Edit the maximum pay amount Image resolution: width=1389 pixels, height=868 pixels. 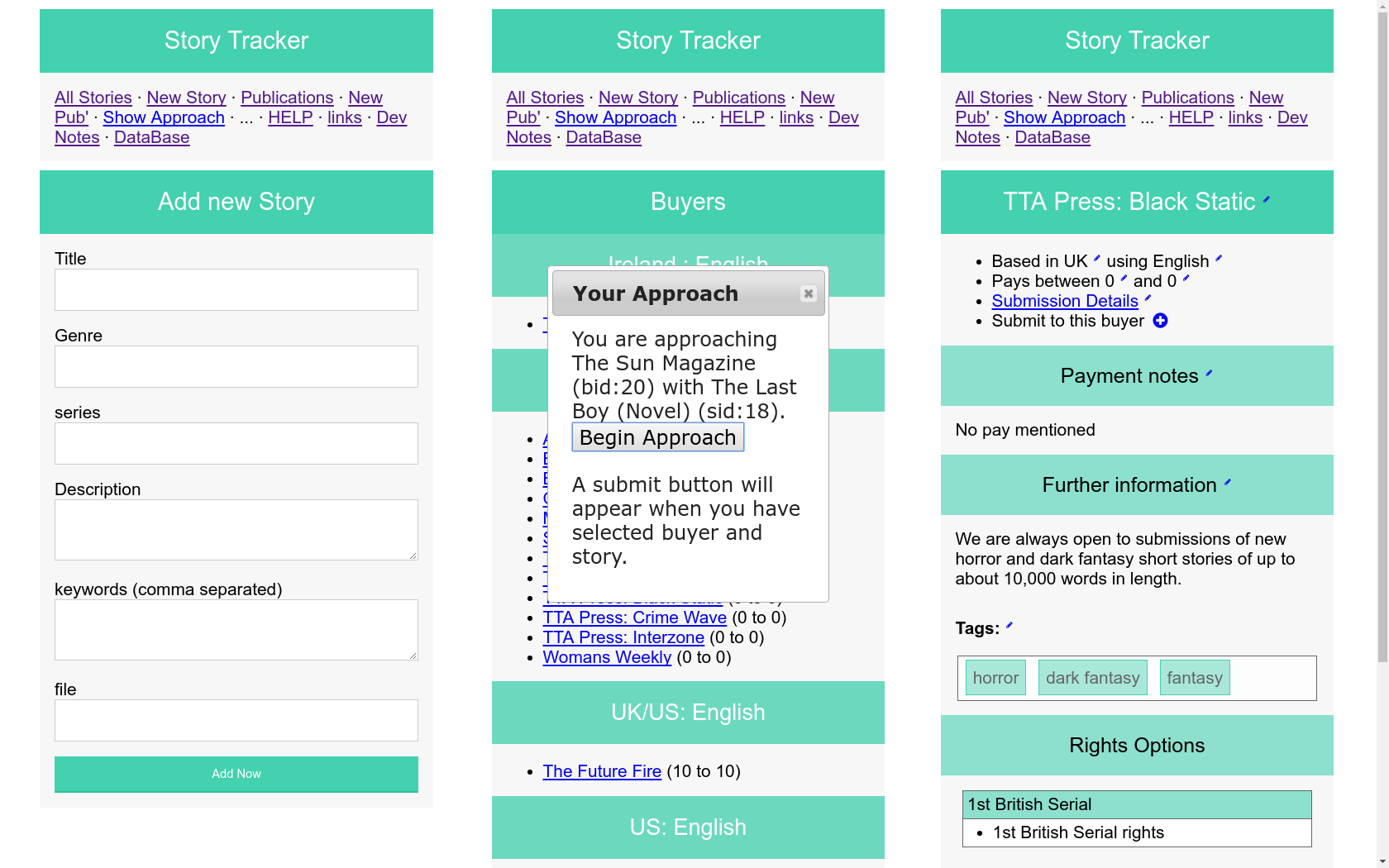[1186, 278]
